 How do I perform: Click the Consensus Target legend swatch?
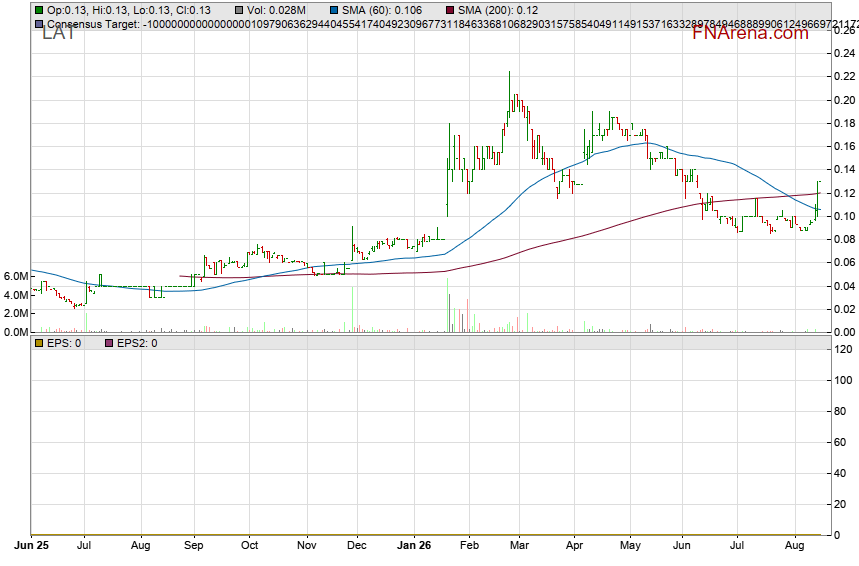click(x=39, y=24)
